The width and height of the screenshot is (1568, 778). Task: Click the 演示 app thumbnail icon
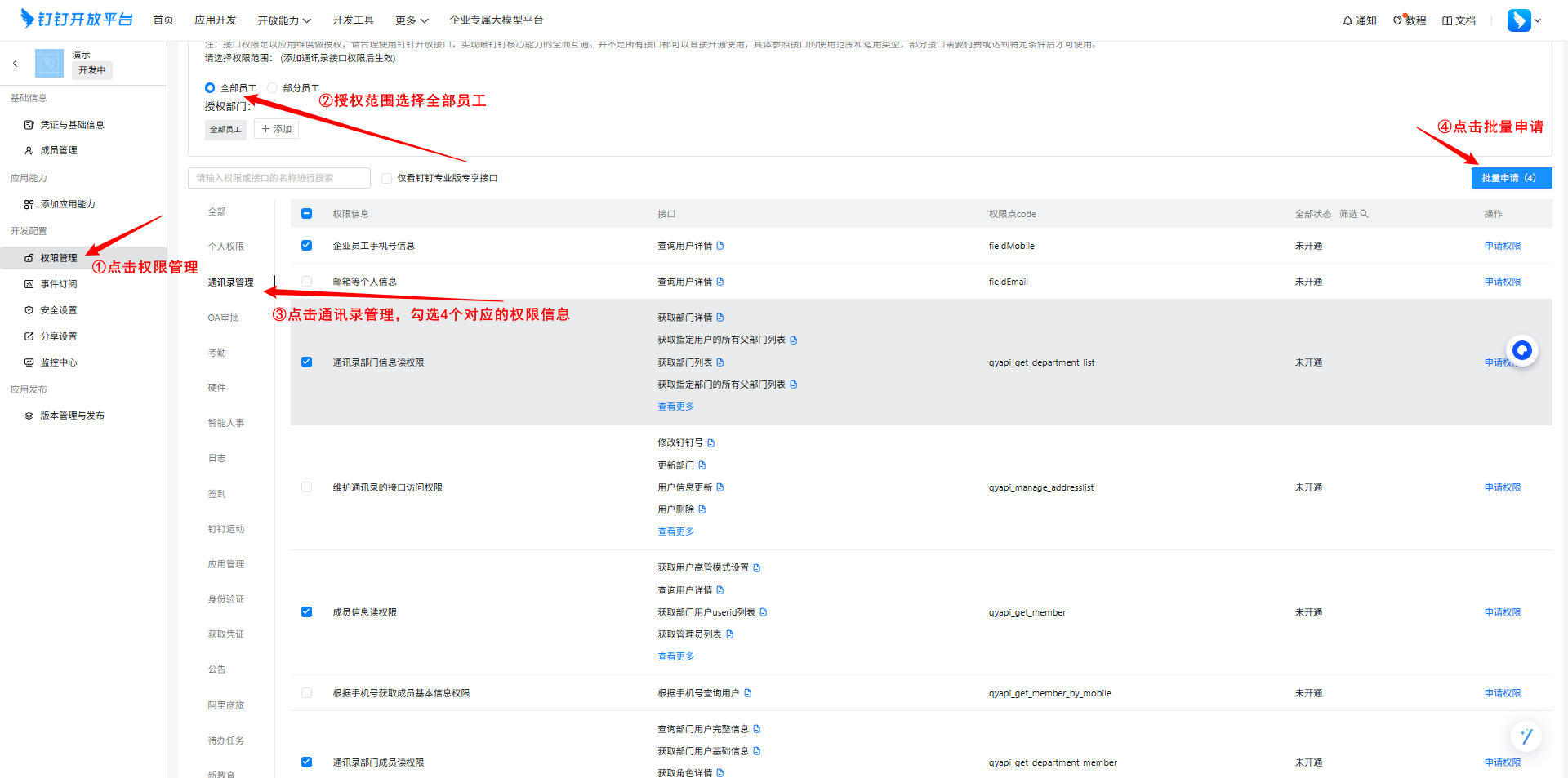(x=49, y=63)
